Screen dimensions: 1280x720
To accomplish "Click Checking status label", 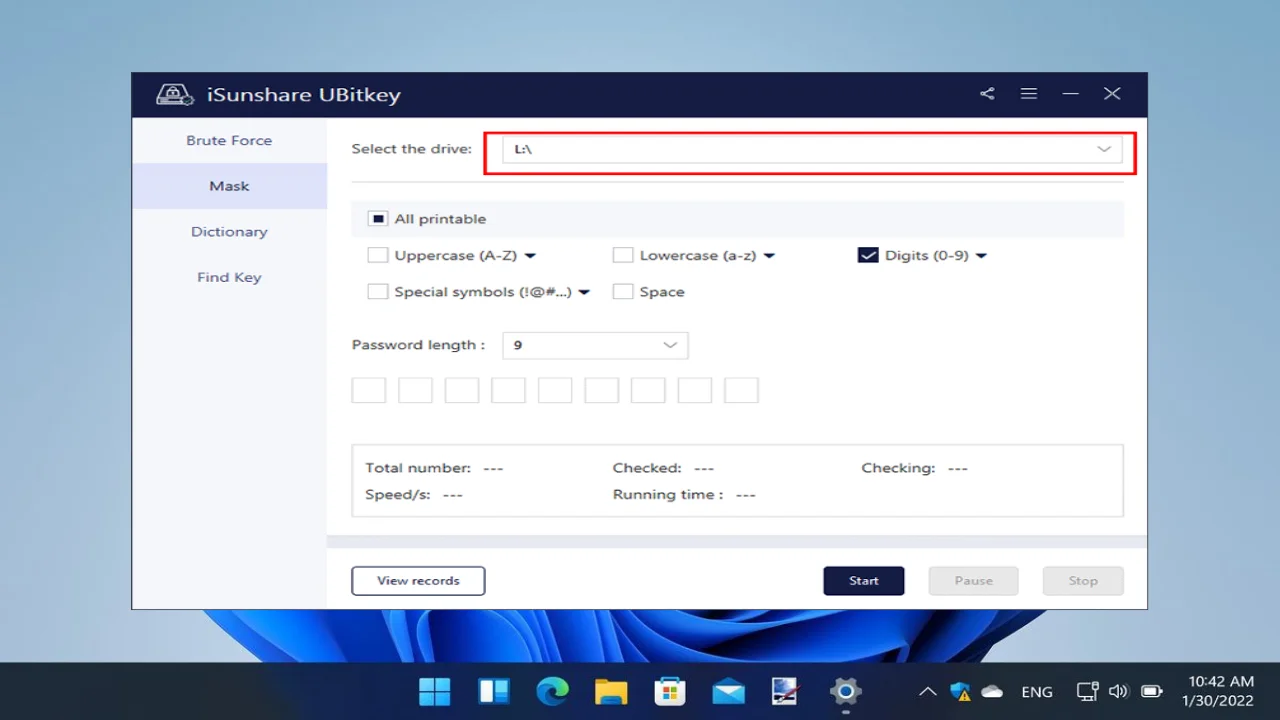I will click(x=898, y=468).
